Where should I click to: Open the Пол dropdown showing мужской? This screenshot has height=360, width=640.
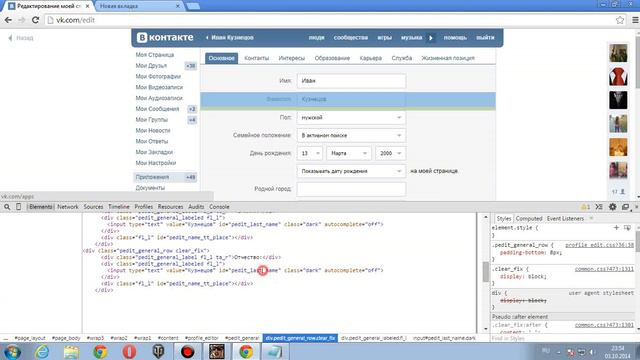pyautogui.click(x=351, y=118)
